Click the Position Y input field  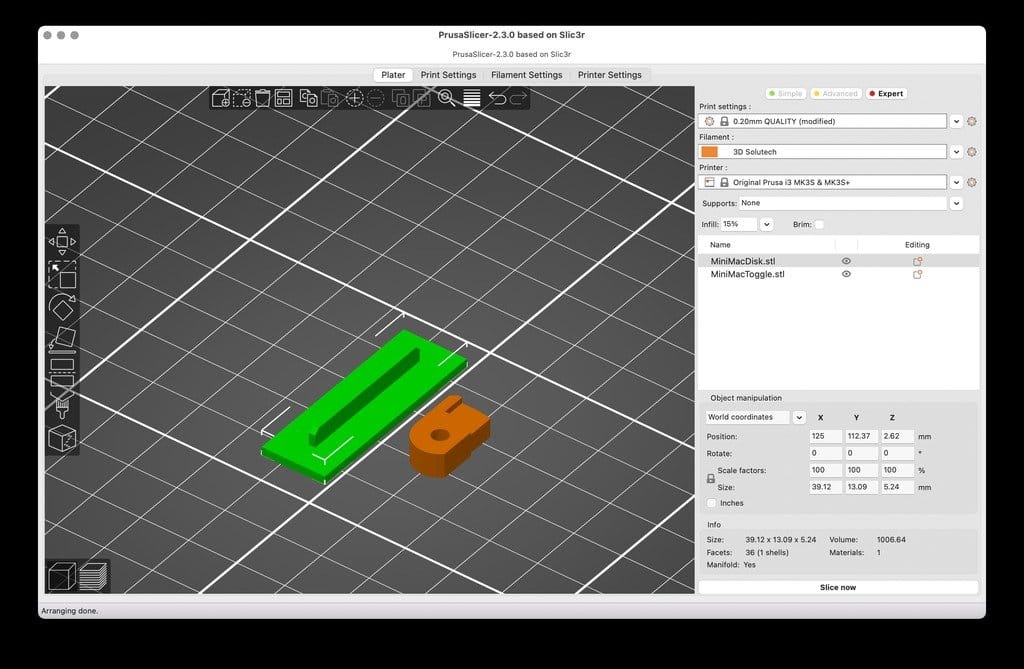(x=861, y=436)
